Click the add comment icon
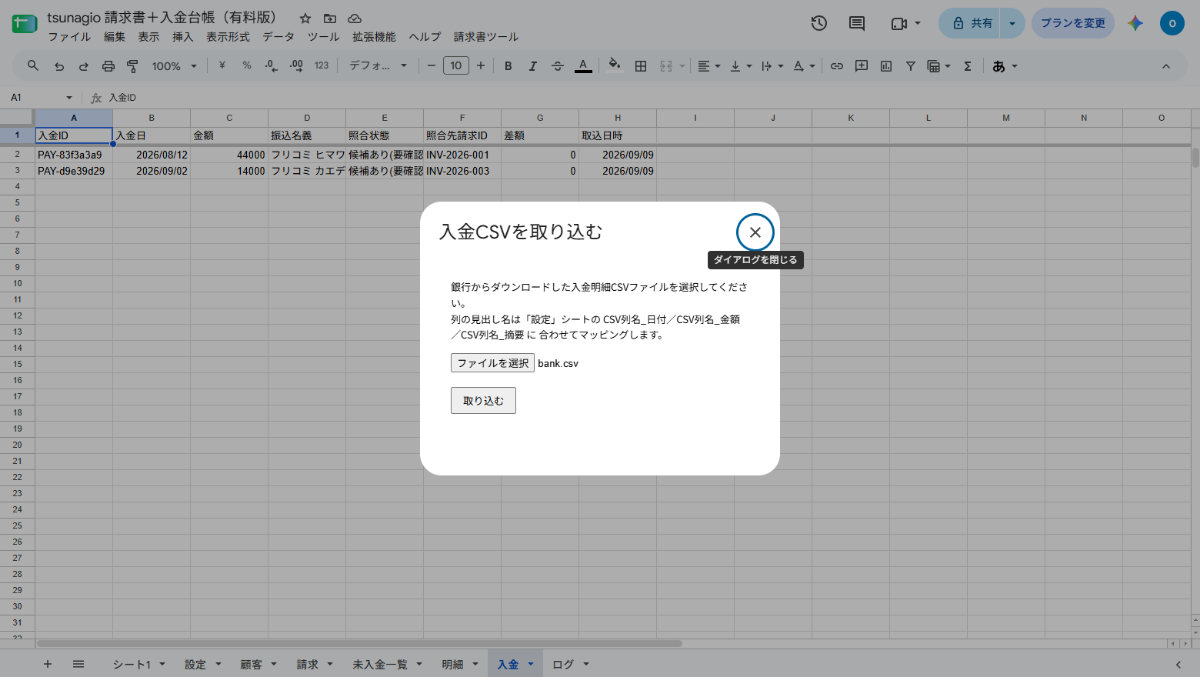1200x677 pixels. (x=862, y=66)
